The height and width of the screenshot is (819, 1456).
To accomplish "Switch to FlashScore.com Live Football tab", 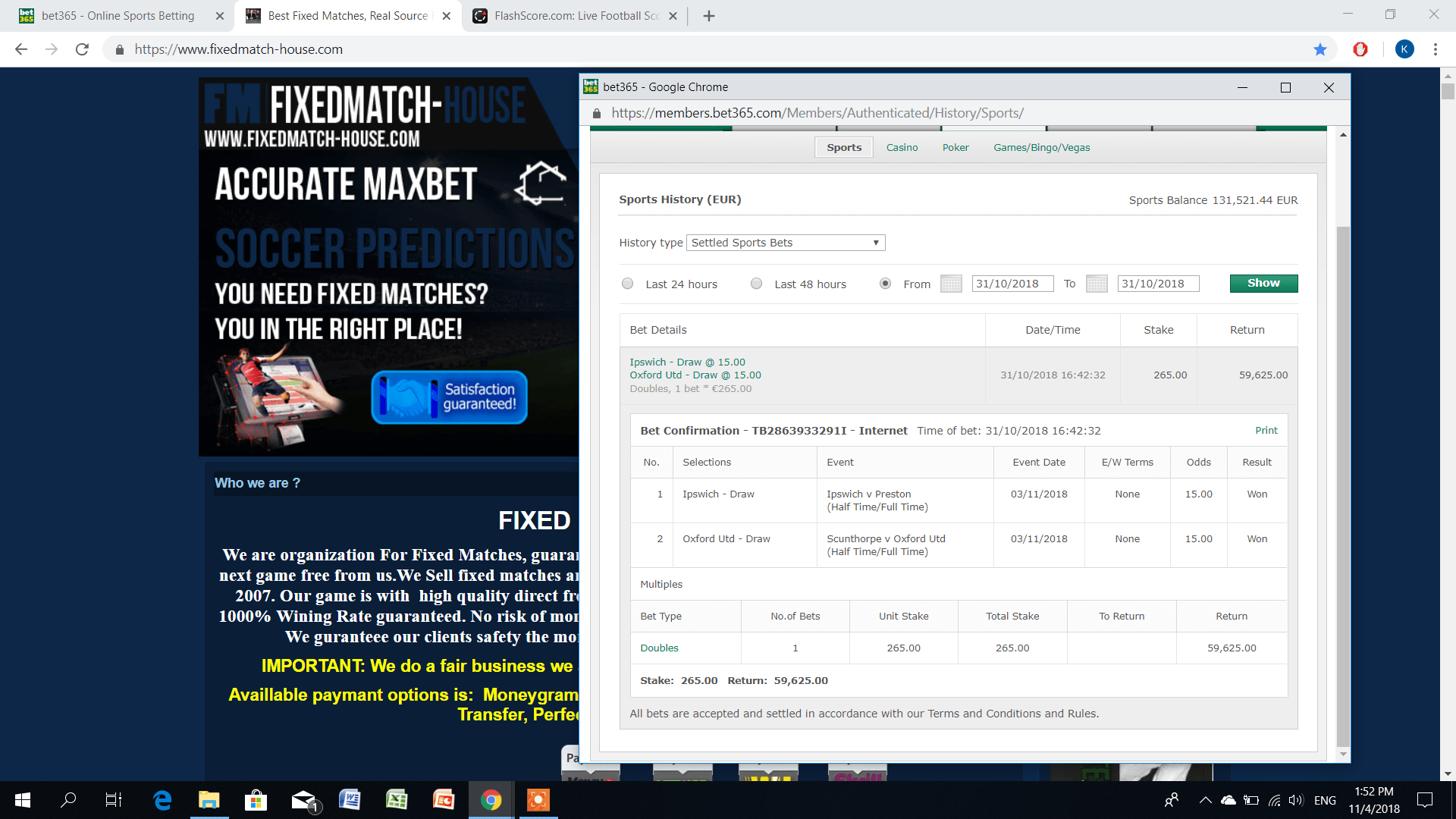I will pyautogui.click(x=576, y=16).
